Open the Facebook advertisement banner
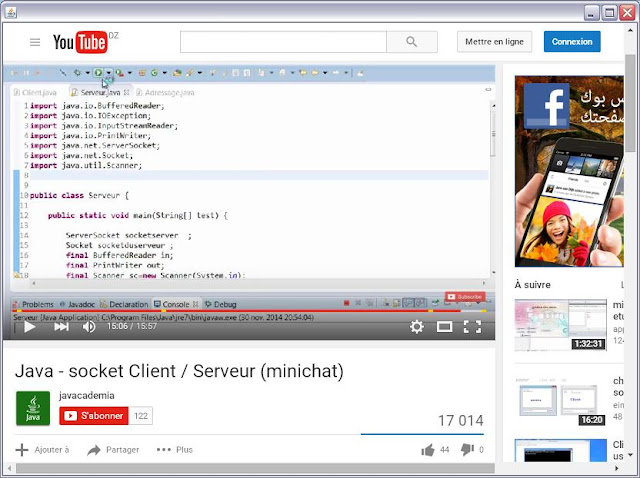640x478 pixels. (x=569, y=171)
